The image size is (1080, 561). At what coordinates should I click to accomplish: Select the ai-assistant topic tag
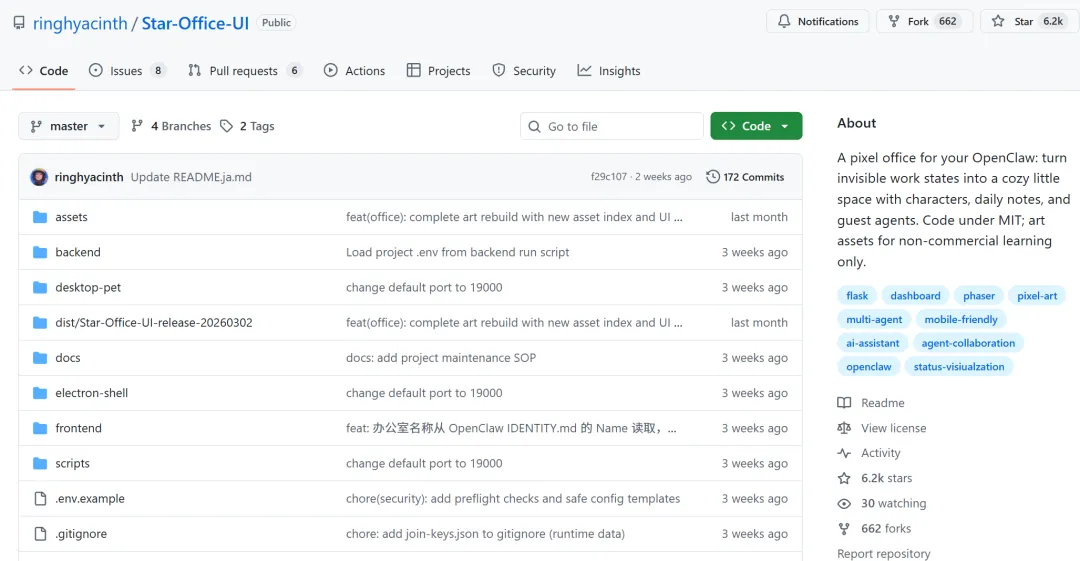[873, 343]
